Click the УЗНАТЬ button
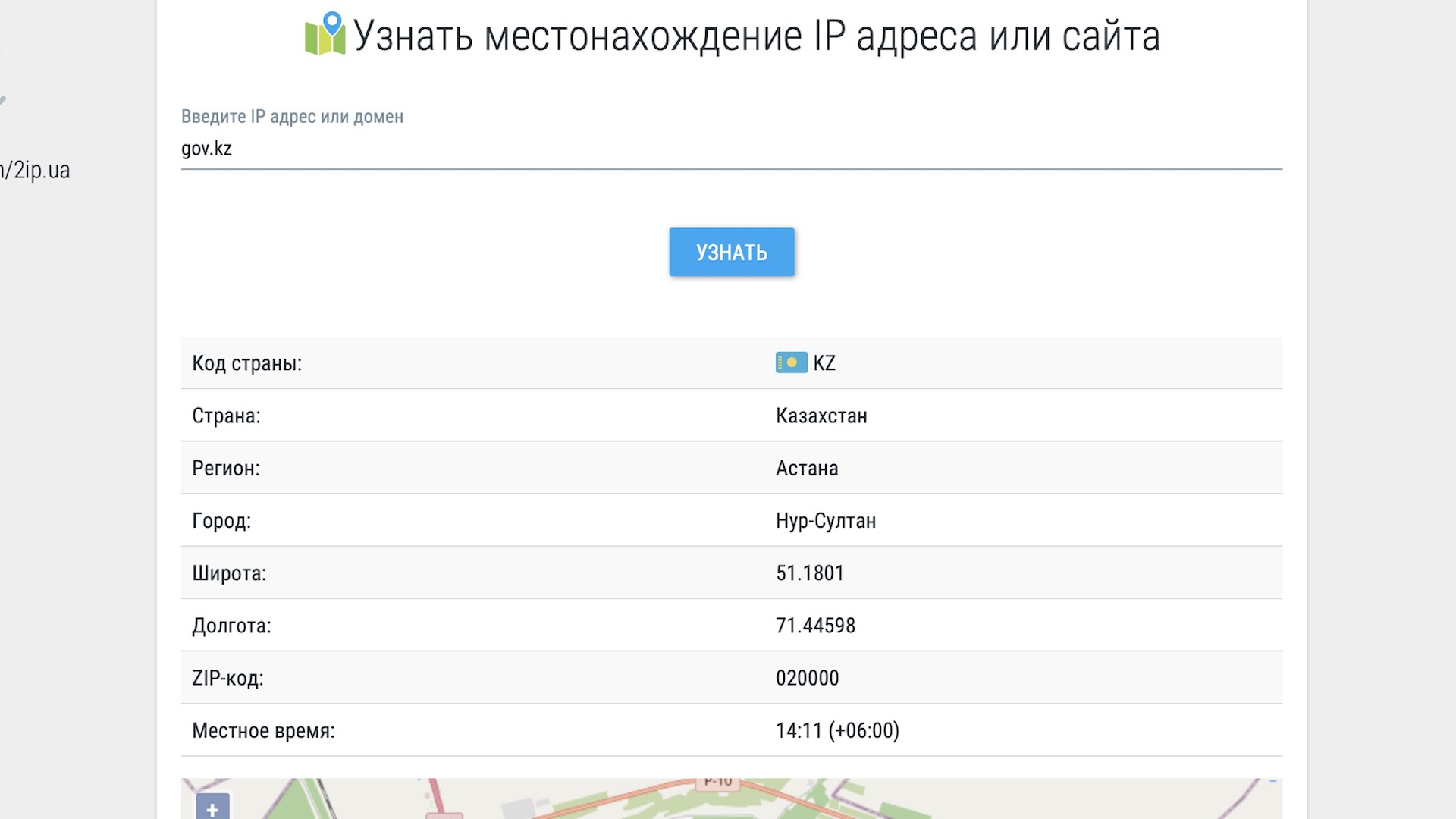The height and width of the screenshot is (819, 1456). (732, 252)
